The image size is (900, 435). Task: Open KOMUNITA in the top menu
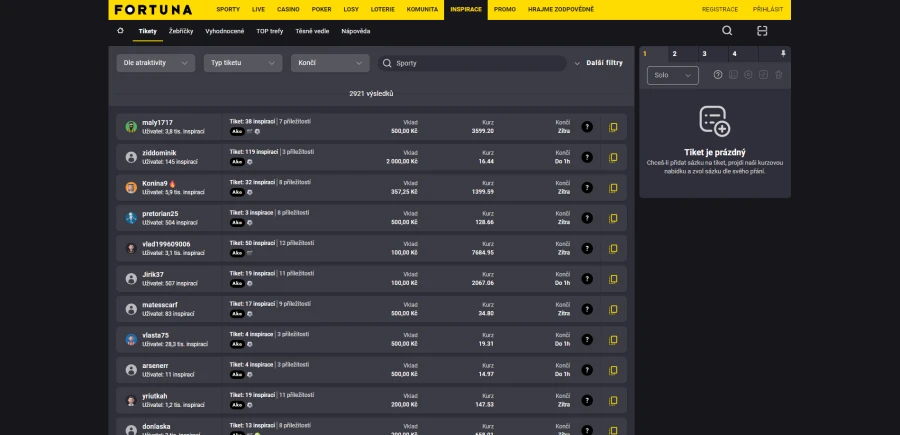coord(422,10)
